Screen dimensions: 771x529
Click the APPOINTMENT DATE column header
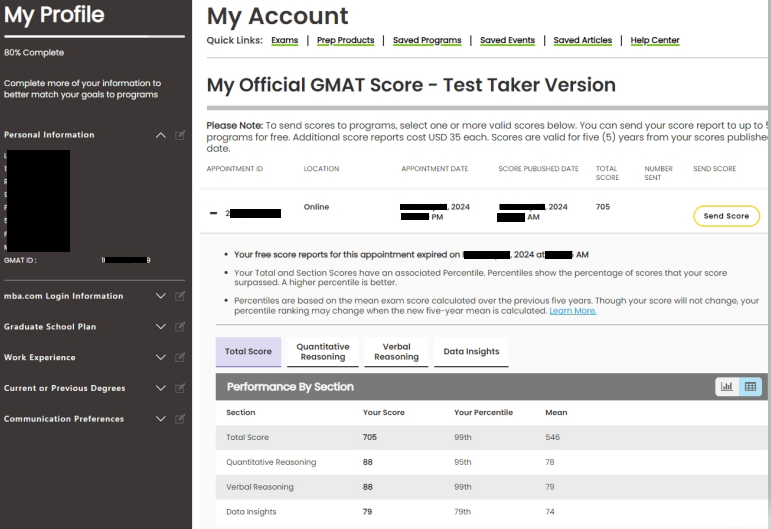point(435,169)
